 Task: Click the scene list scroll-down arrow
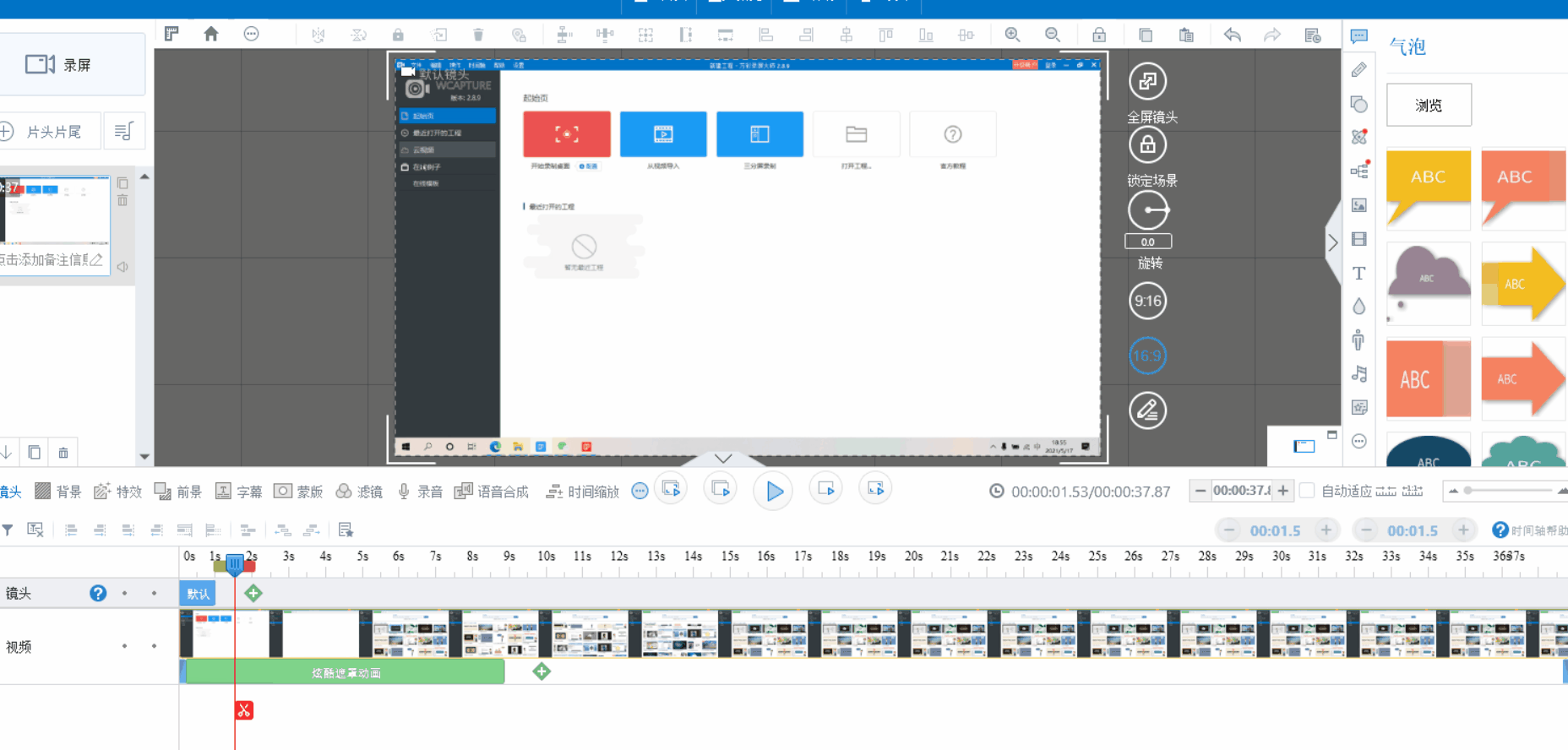coord(144,457)
